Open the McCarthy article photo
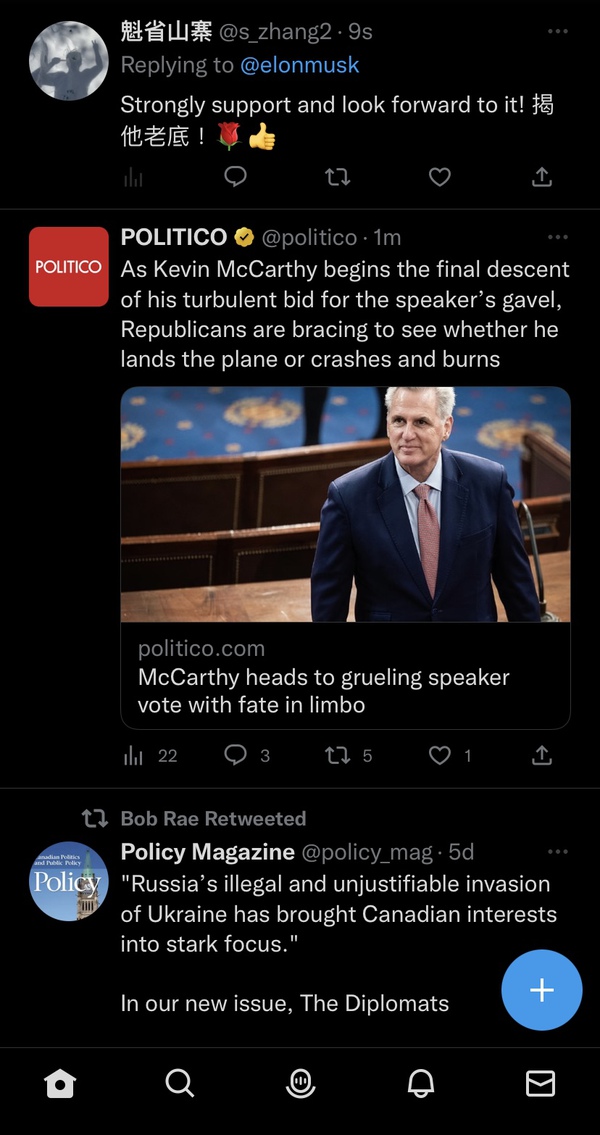Screen dimensions: 600x1135 pyautogui.click(x=345, y=504)
